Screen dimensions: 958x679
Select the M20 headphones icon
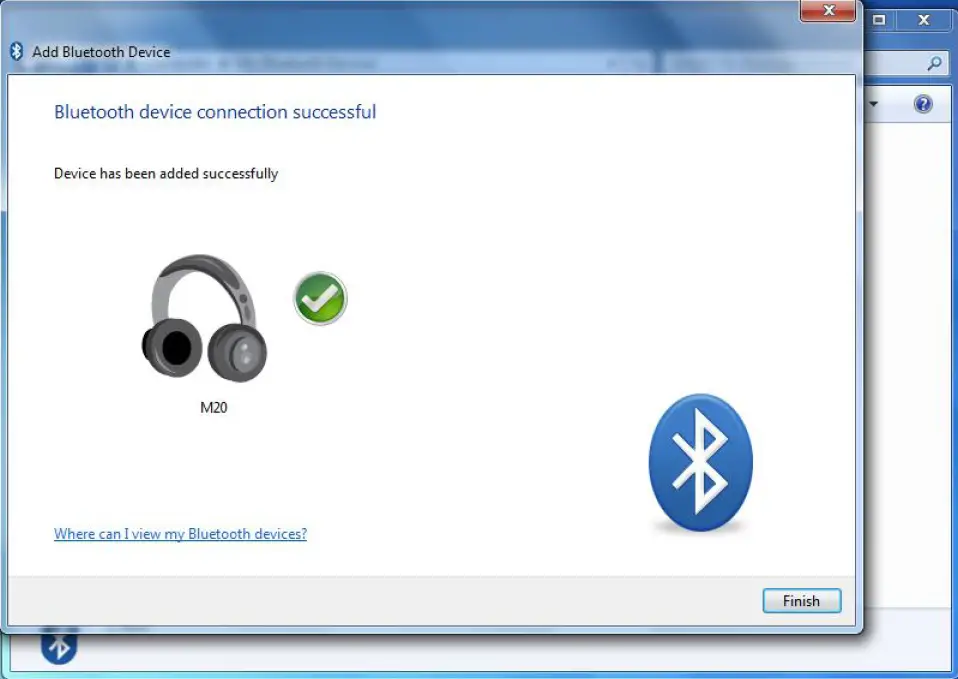(x=204, y=318)
